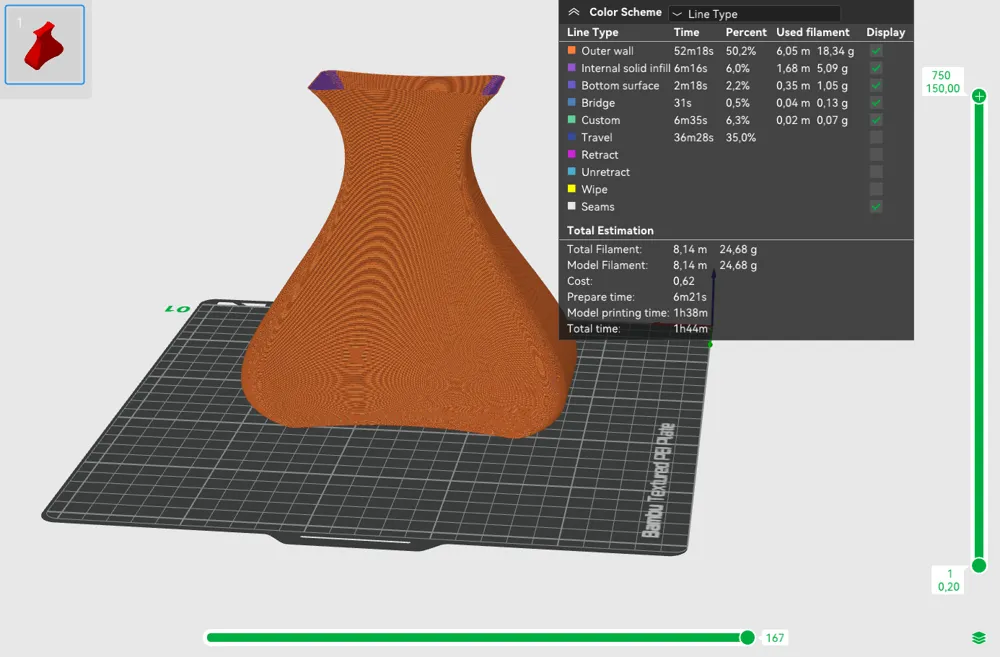Click the Travel row label
The height and width of the screenshot is (657, 1000).
596,137
